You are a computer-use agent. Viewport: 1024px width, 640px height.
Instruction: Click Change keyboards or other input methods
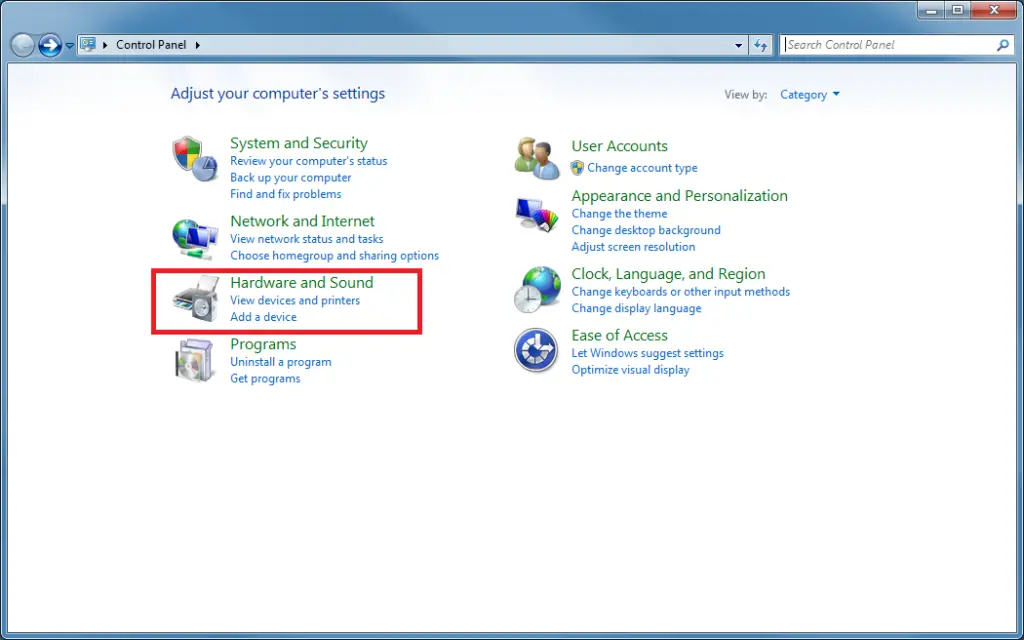tap(680, 292)
